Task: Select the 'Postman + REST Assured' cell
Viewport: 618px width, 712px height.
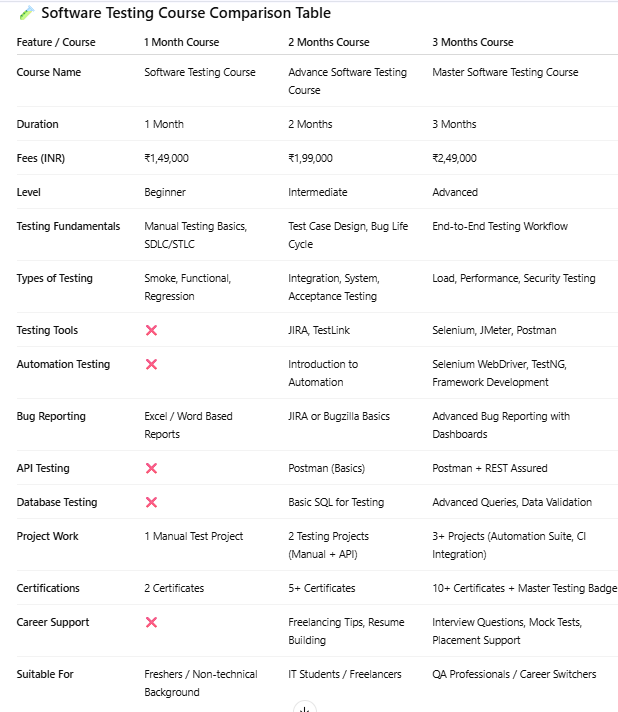Action: coord(489,468)
